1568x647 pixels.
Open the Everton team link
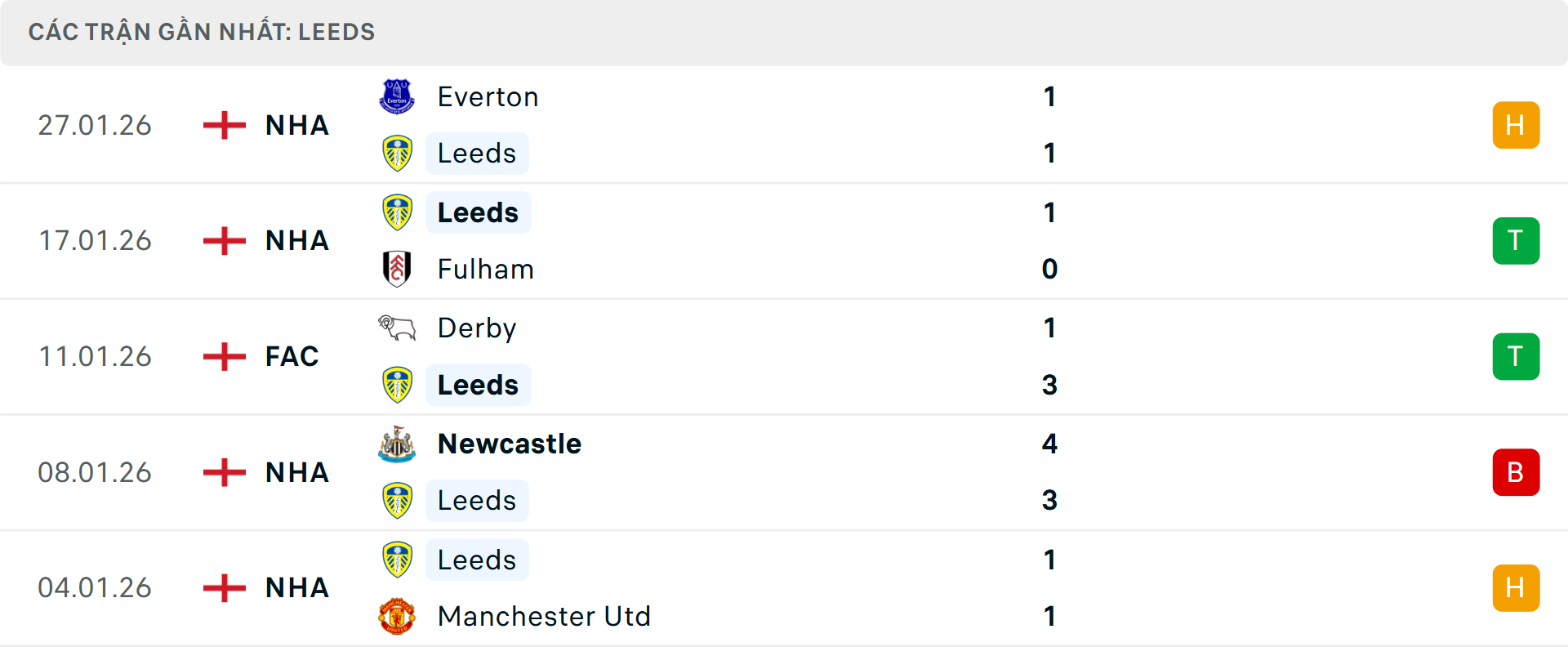(x=488, y=97)
